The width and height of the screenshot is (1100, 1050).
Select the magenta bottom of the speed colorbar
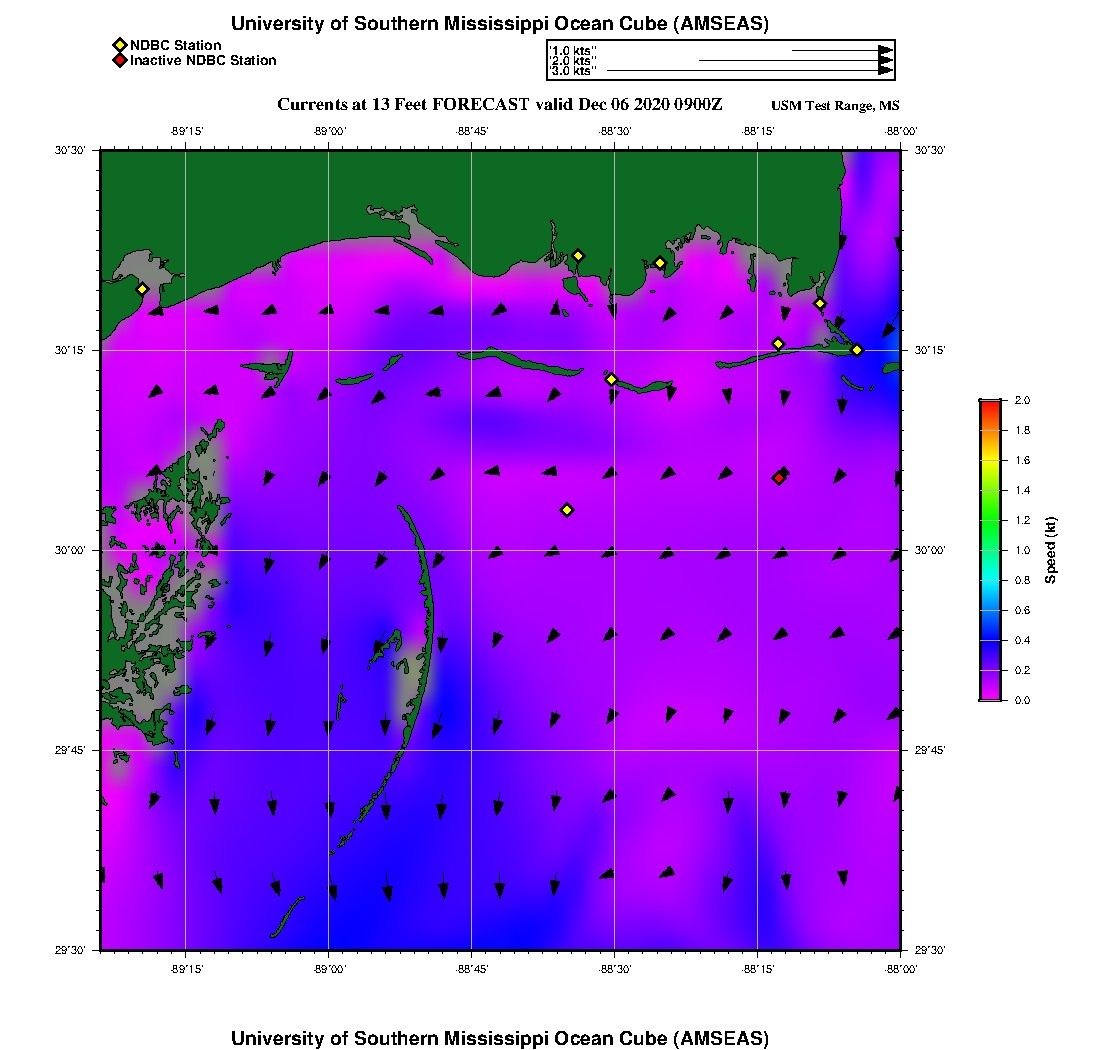989,694
